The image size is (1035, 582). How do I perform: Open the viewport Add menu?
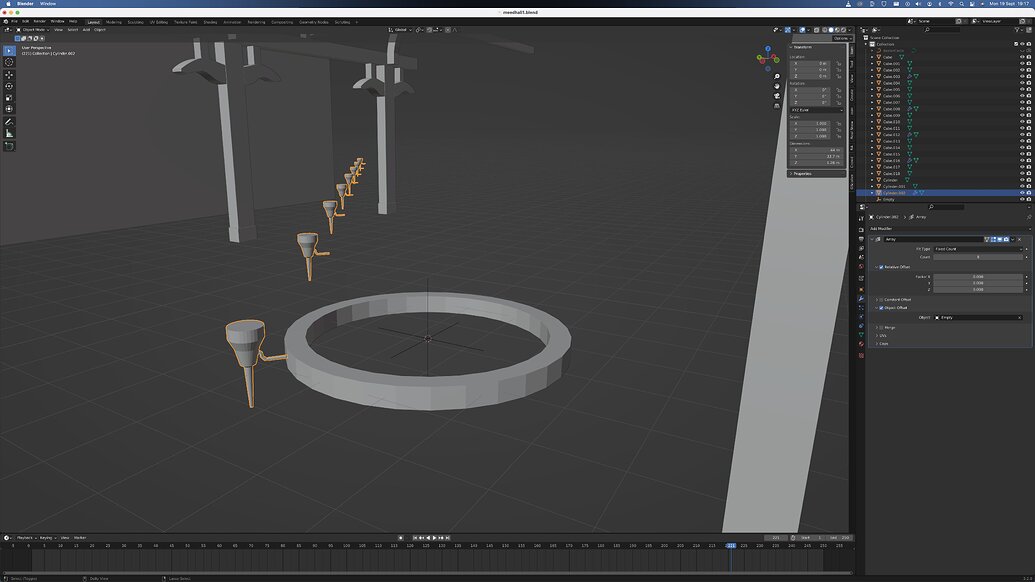tap(86, 30)
